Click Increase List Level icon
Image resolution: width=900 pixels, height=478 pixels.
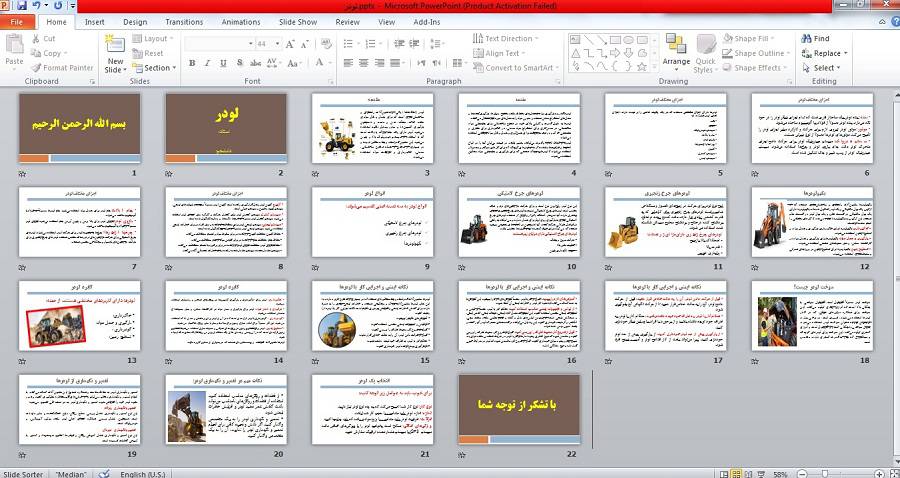(415, 44)
